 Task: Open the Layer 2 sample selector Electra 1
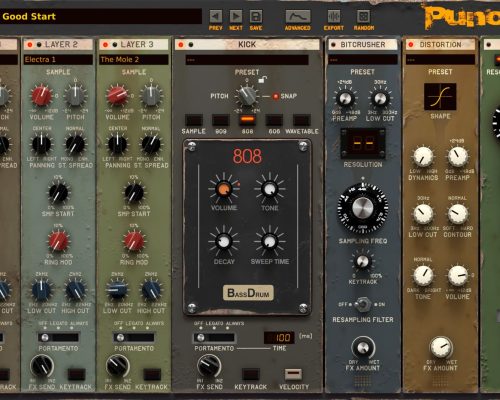[x=58, y=60]
